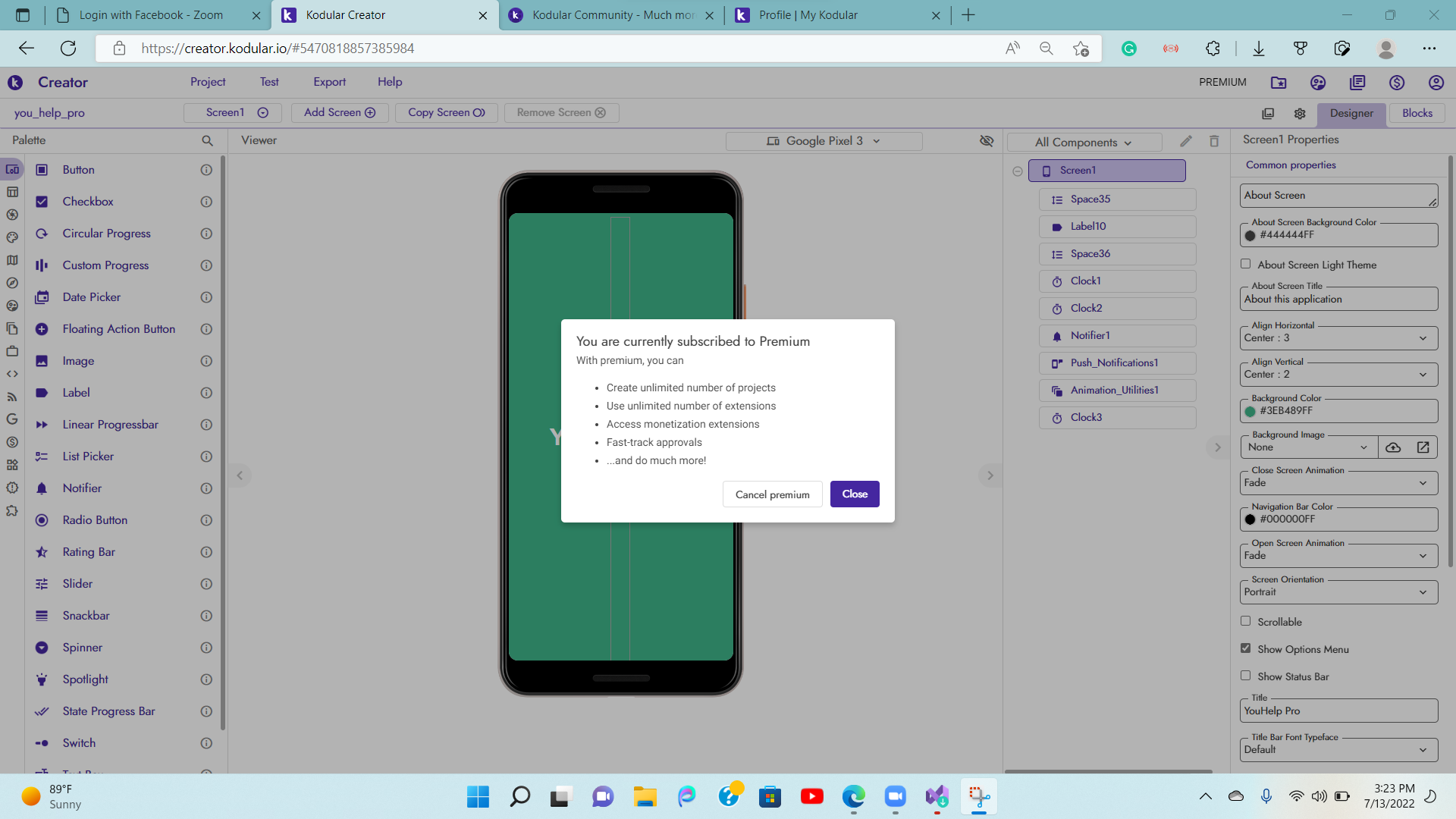1456x819 pixels.
Task: Upload a background image via cloud icon
Action: [x=1393, y=447]
